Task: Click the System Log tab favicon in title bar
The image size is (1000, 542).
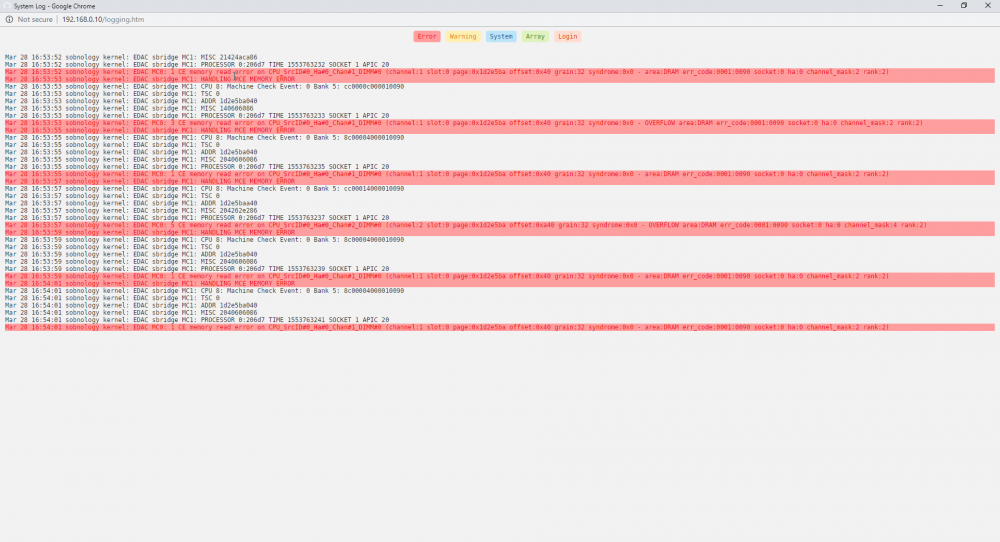Action: pos(8,6)
